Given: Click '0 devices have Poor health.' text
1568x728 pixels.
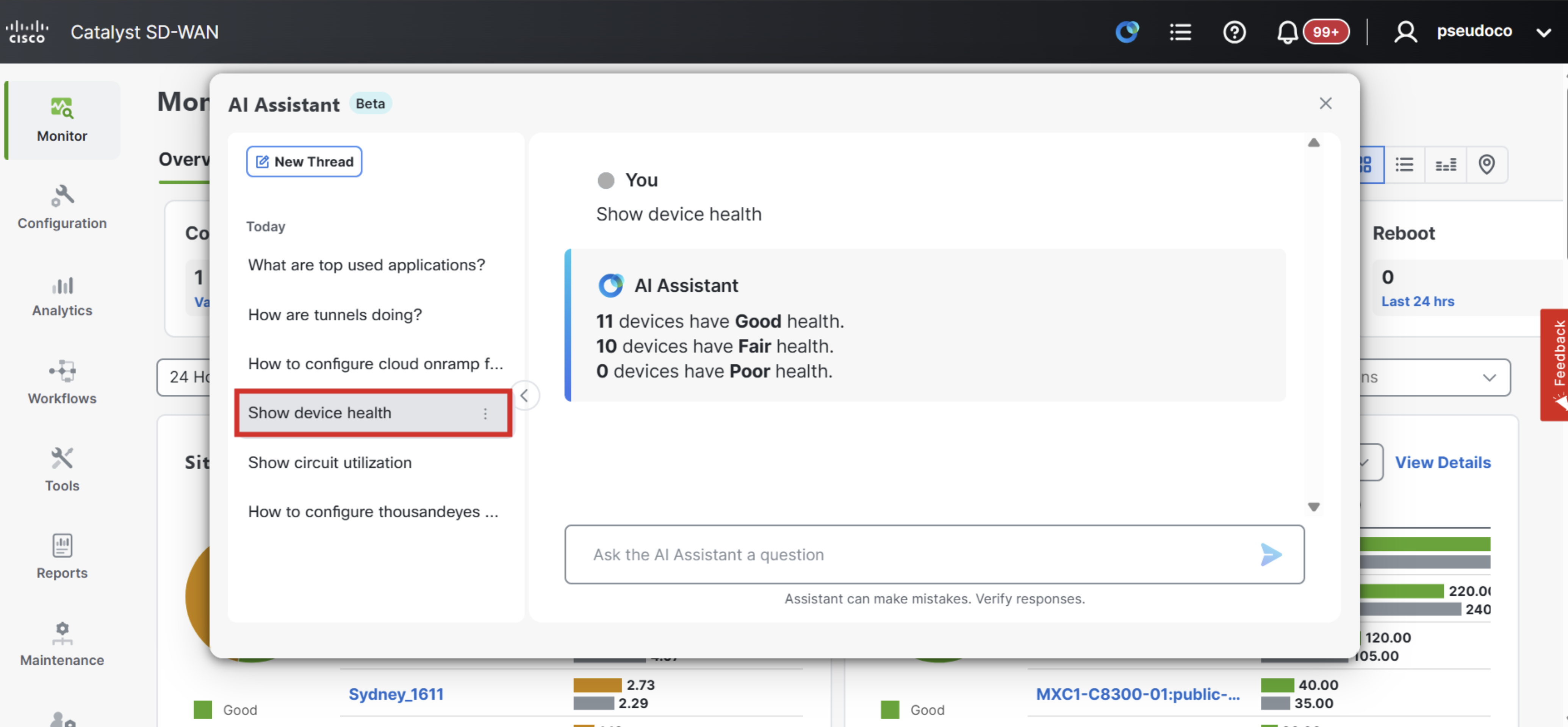Looking at the screenshot, I should click(x=714, y=371).
